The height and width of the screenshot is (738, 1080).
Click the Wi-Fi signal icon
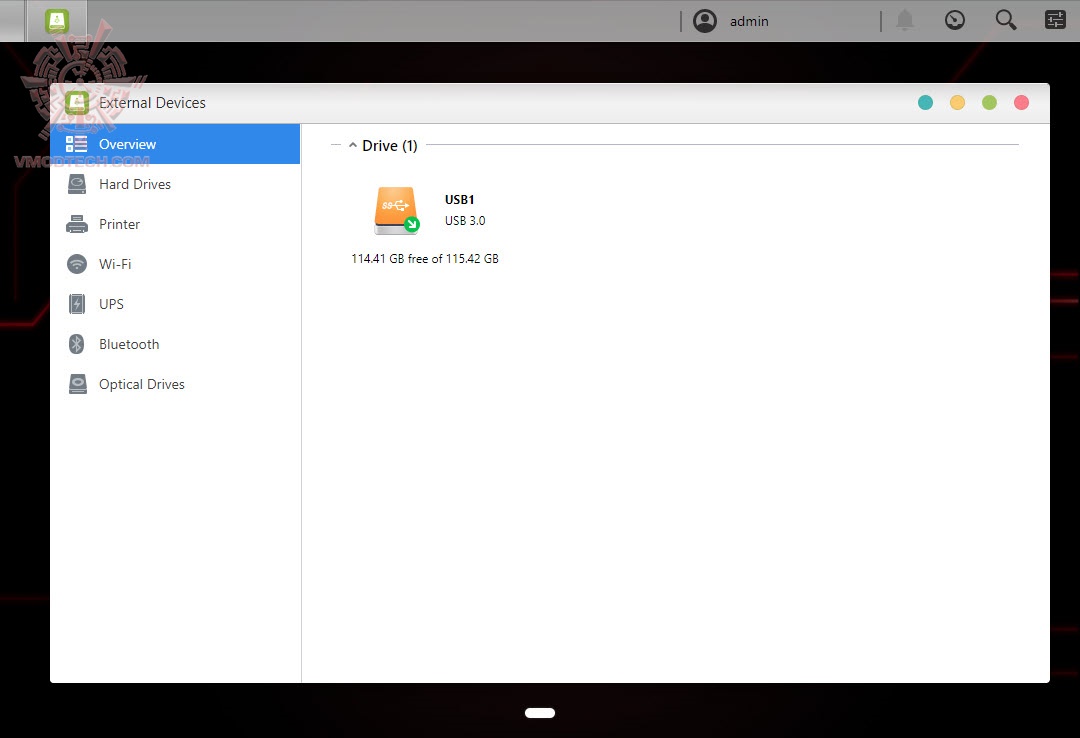pyautogui.click(x=77, y=264)
